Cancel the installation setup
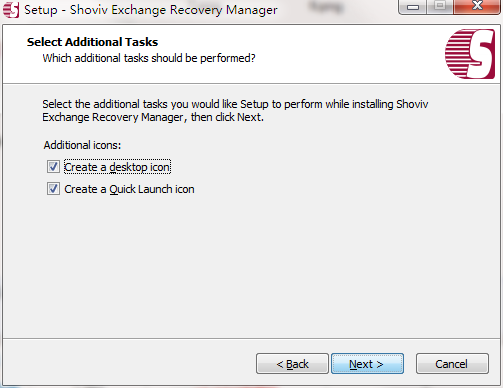503x388 pixels. pyautogui.click(x=452, y=364)
